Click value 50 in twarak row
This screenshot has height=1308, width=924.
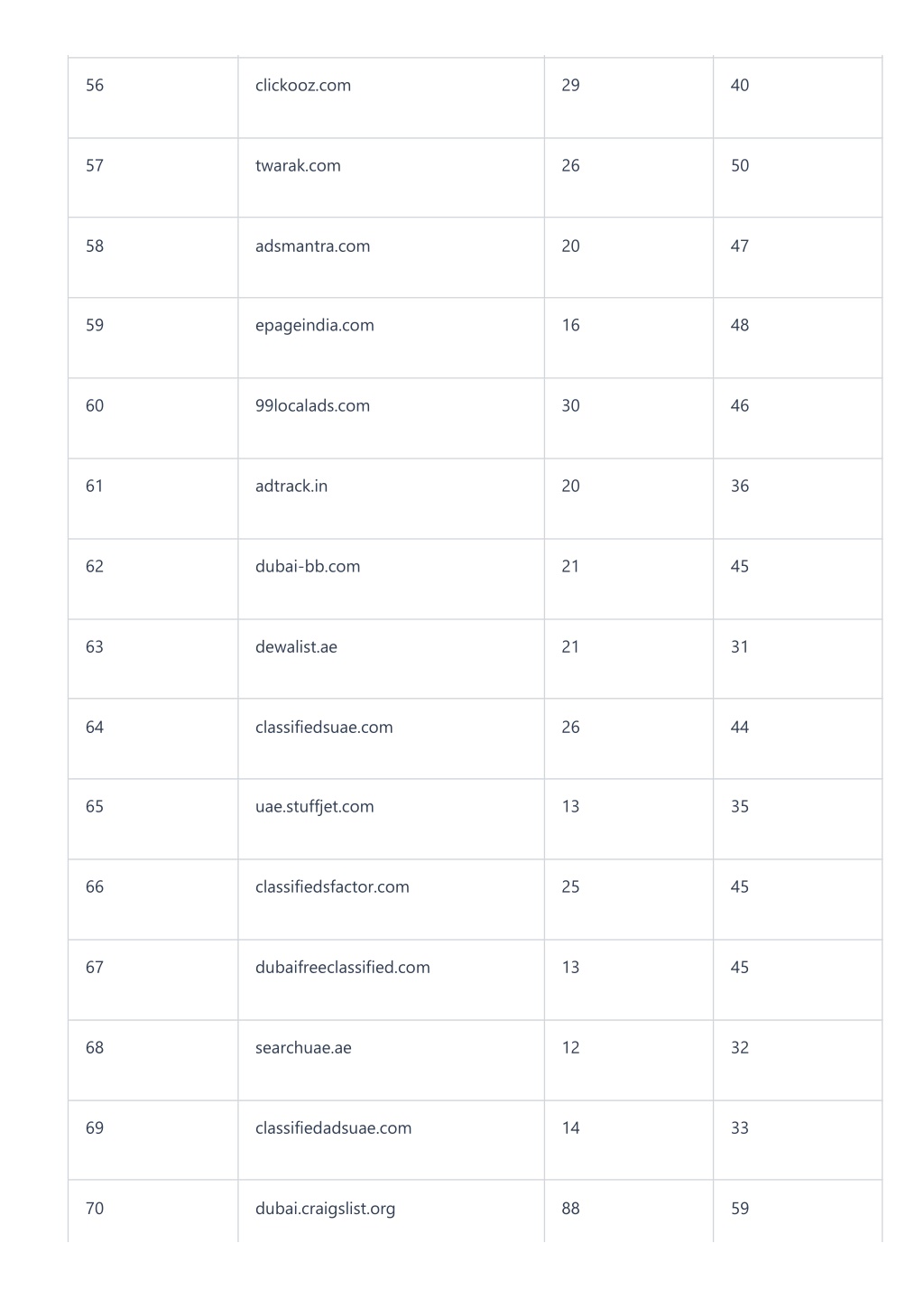pos(740,166)
